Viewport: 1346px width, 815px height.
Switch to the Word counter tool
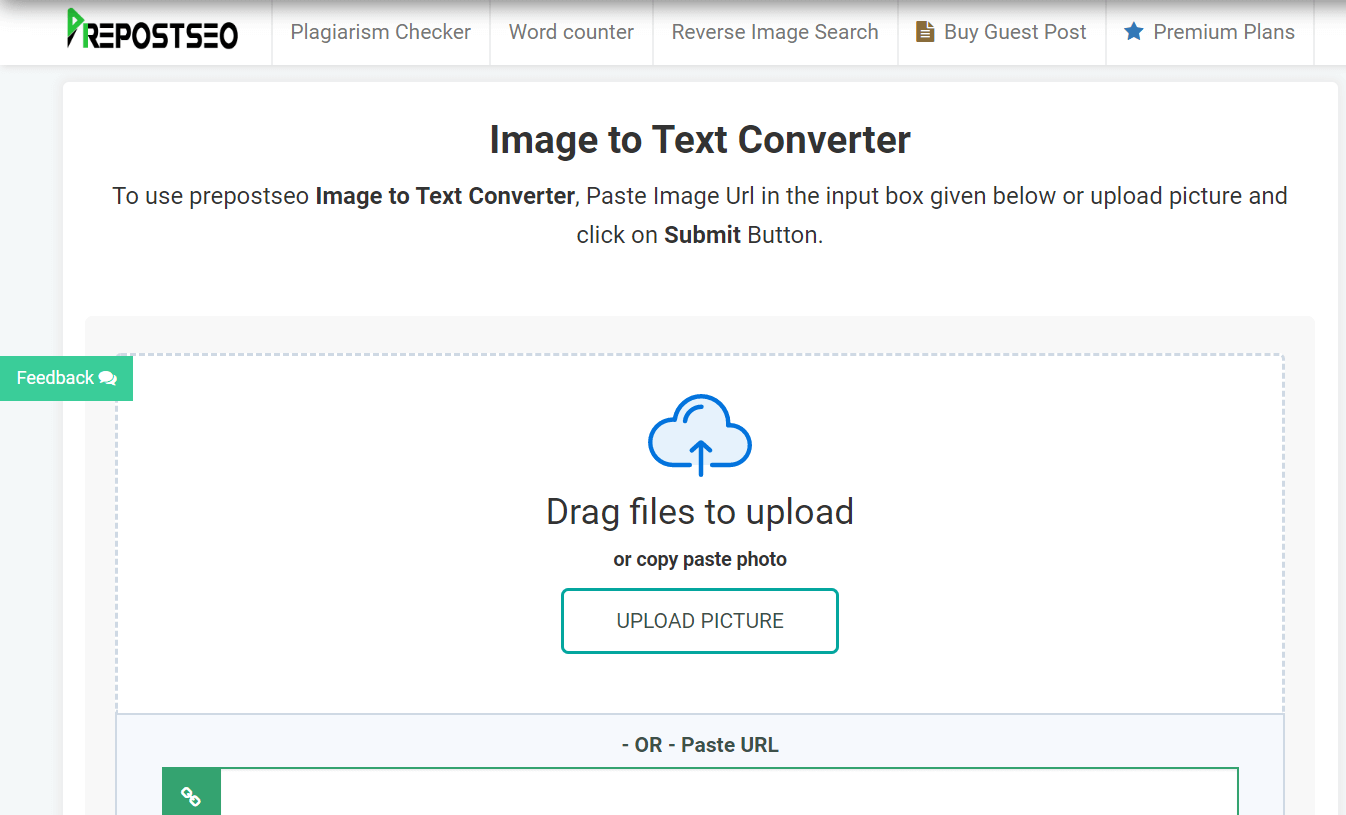point(571,31)
